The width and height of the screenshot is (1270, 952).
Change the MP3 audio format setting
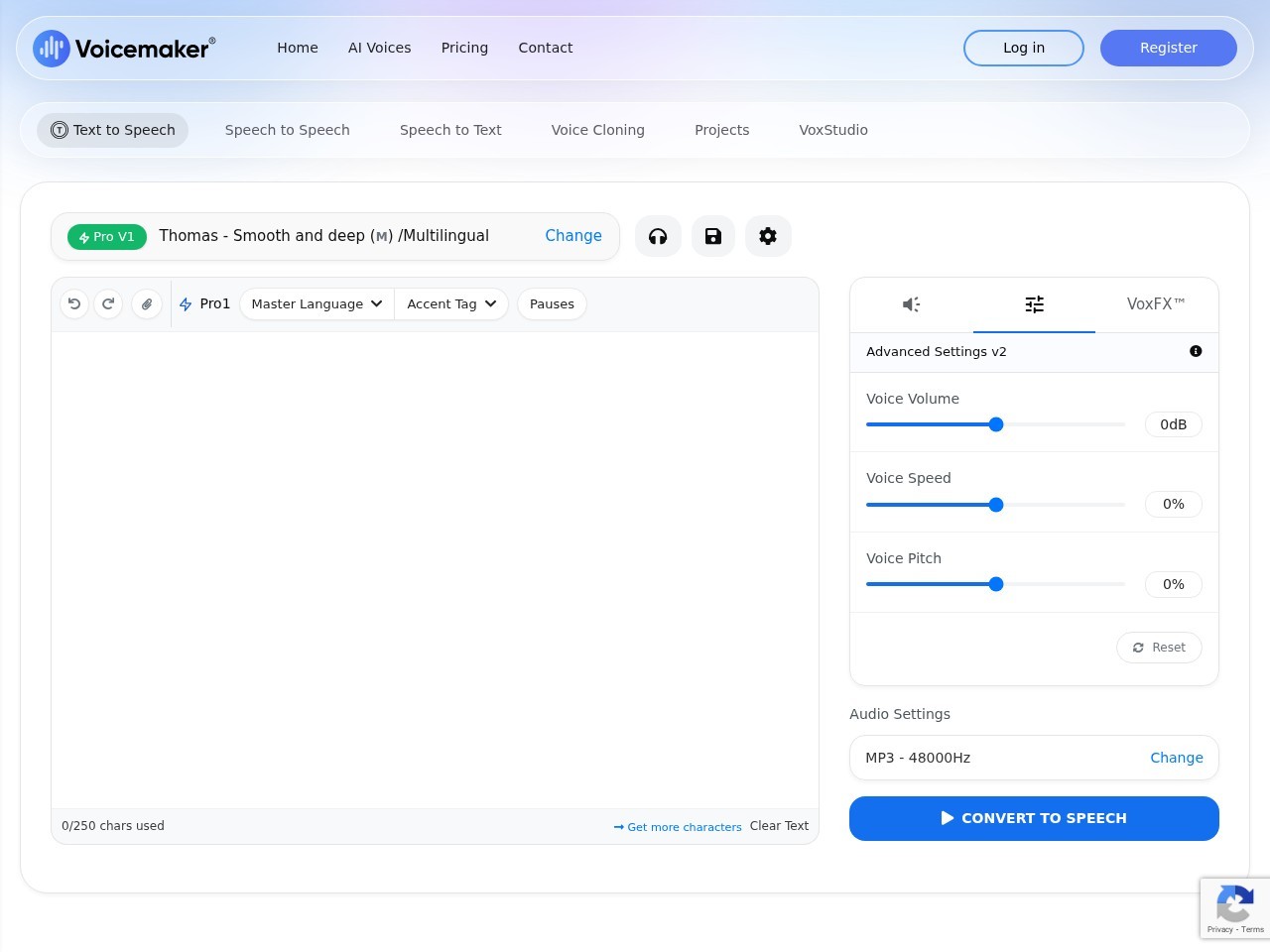(x=1176, y=758)
